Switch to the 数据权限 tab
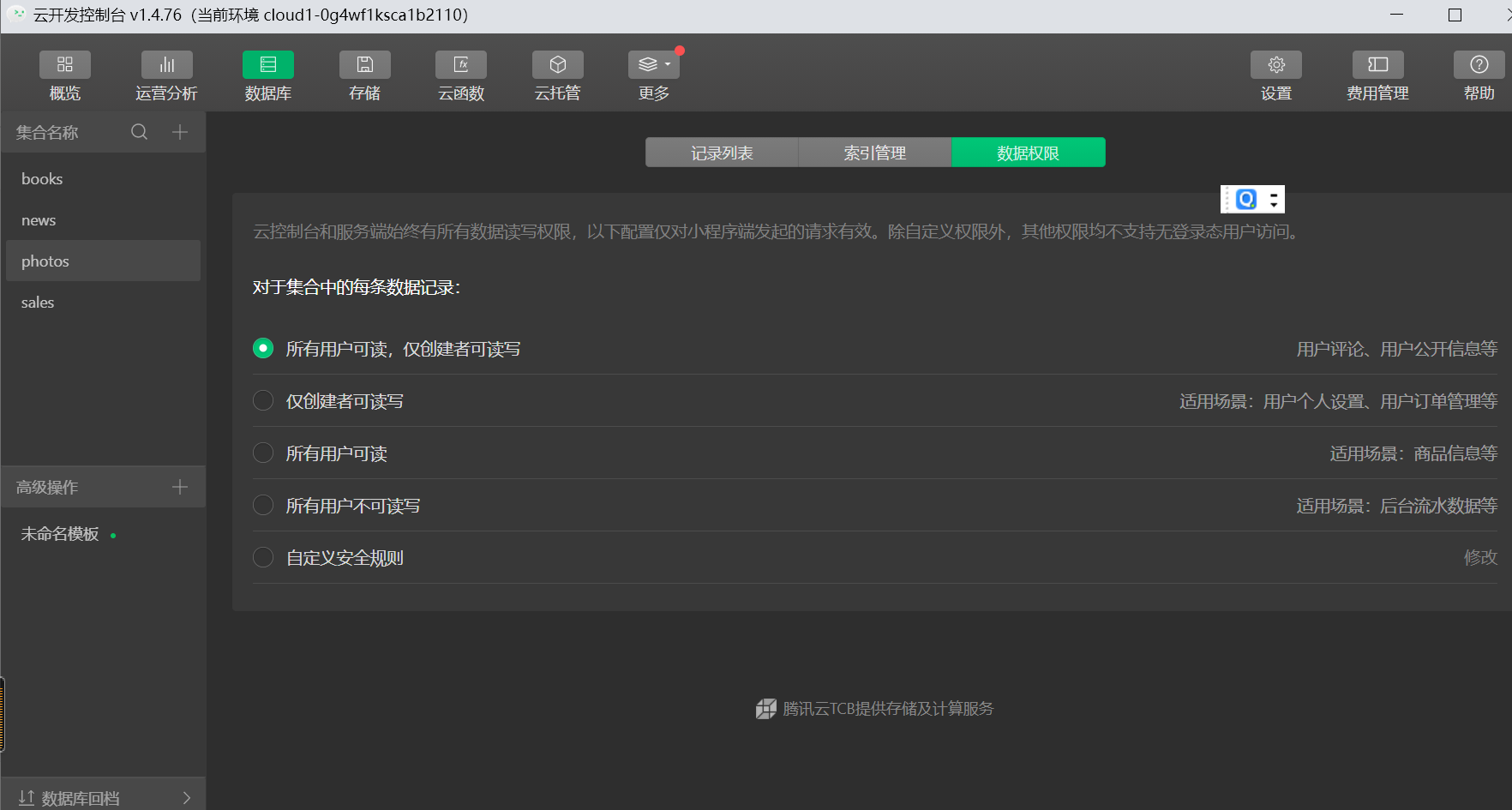 coord(1028,153)
